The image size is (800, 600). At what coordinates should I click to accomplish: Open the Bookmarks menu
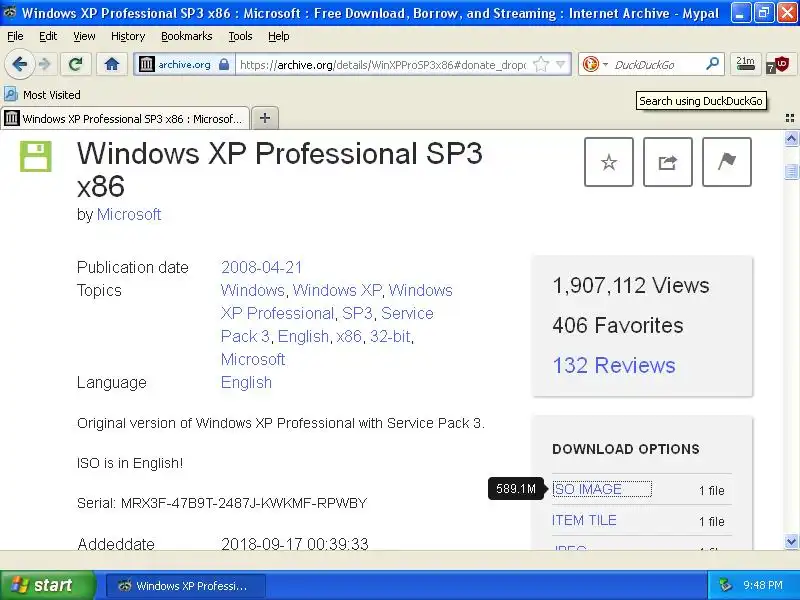pyautogui.click(x=187, y=36)
